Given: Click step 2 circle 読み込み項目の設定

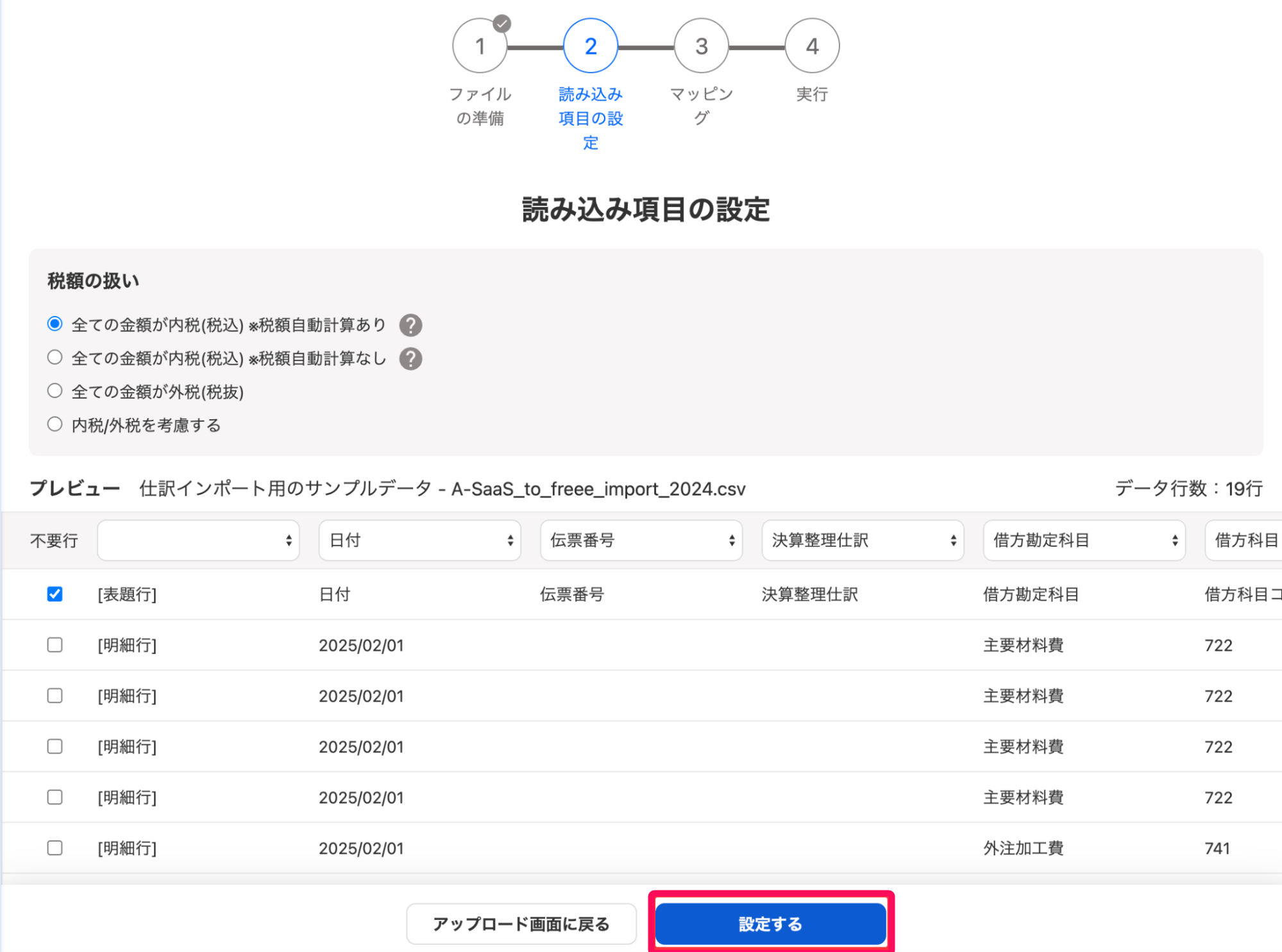Looking at the screenshot, I should 590,46.
